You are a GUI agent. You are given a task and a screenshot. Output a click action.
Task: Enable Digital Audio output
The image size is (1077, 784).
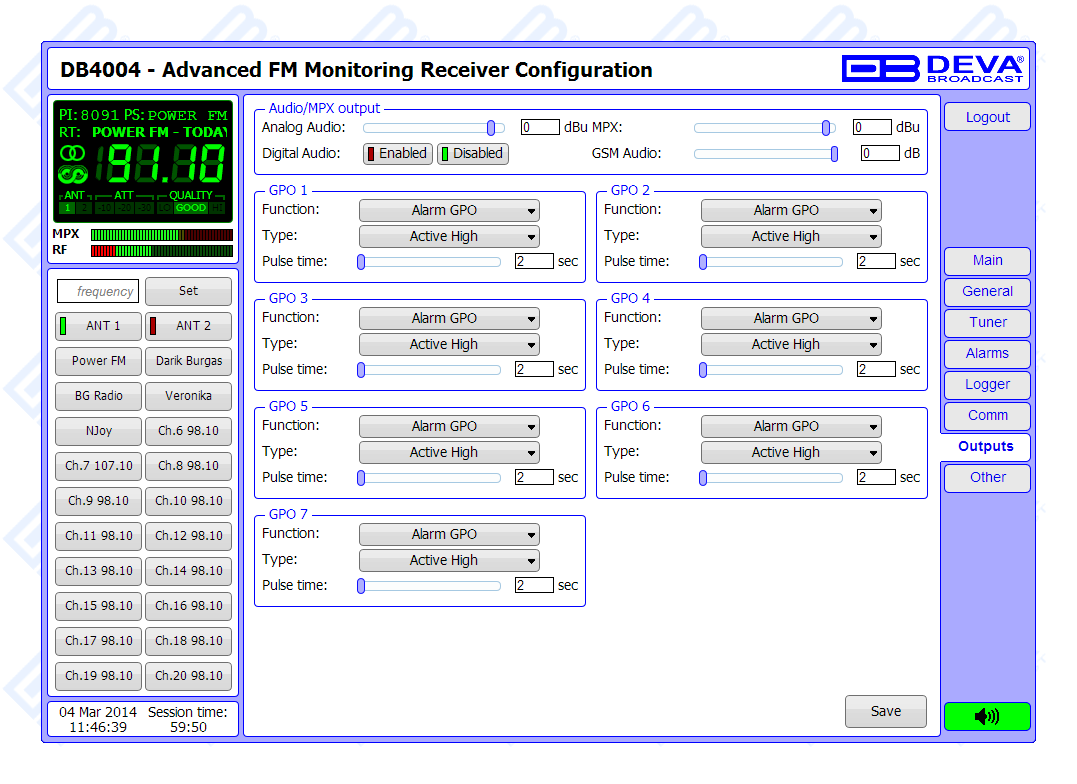click(397, 154)
